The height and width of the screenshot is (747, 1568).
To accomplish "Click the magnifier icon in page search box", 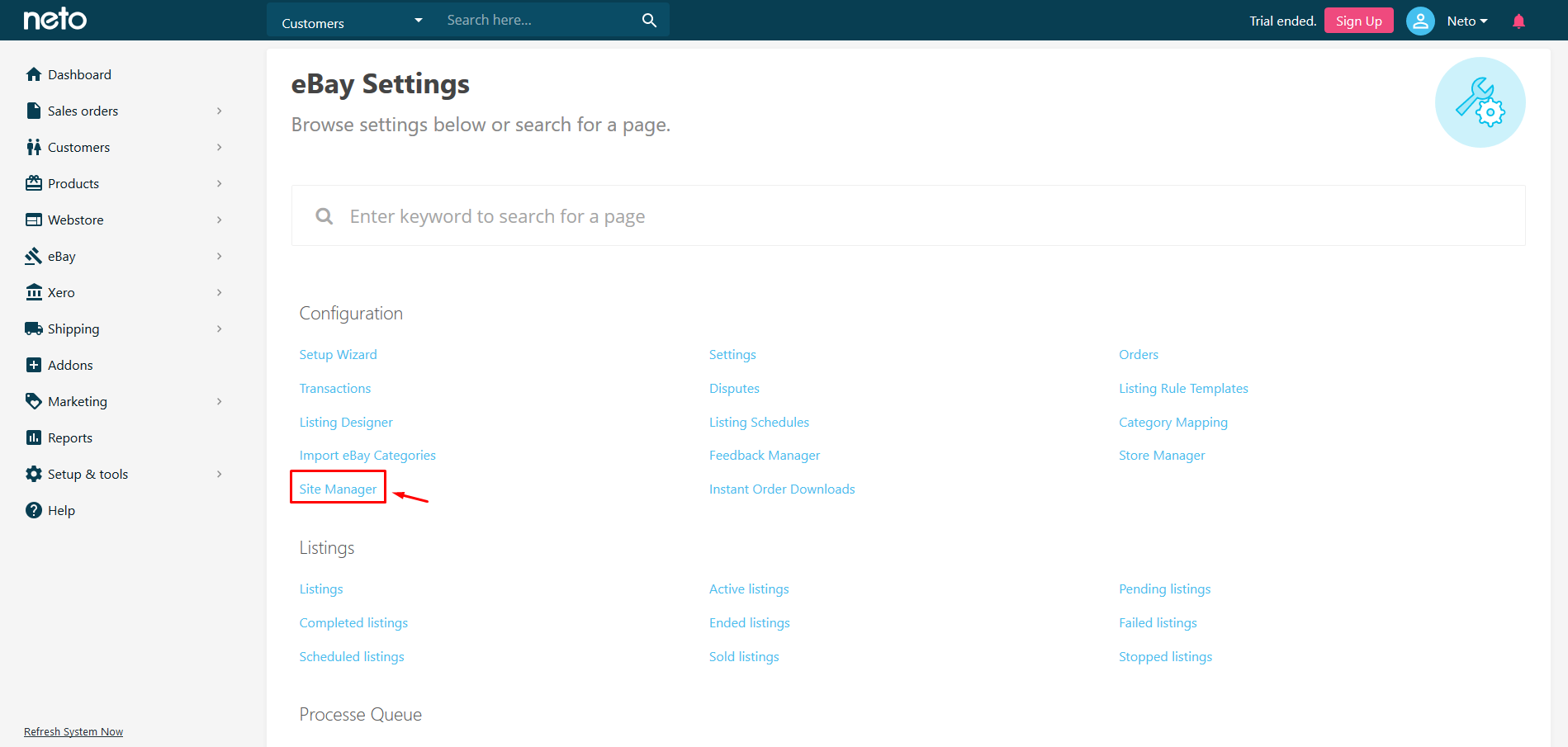I will point(324,216).
